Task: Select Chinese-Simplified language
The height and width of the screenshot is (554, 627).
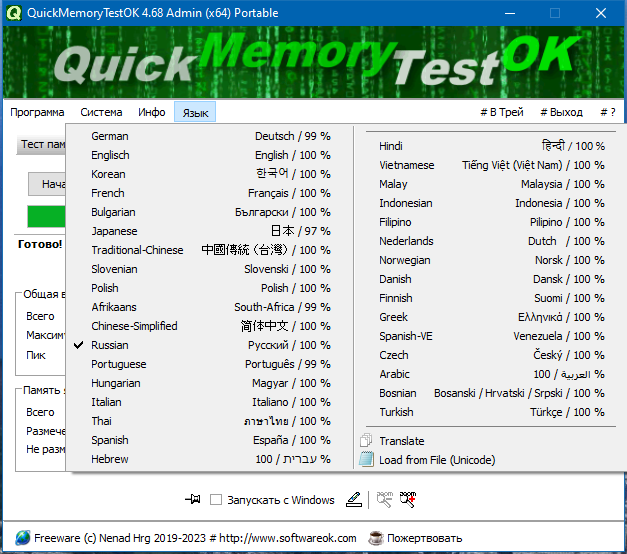Action: 210,326
